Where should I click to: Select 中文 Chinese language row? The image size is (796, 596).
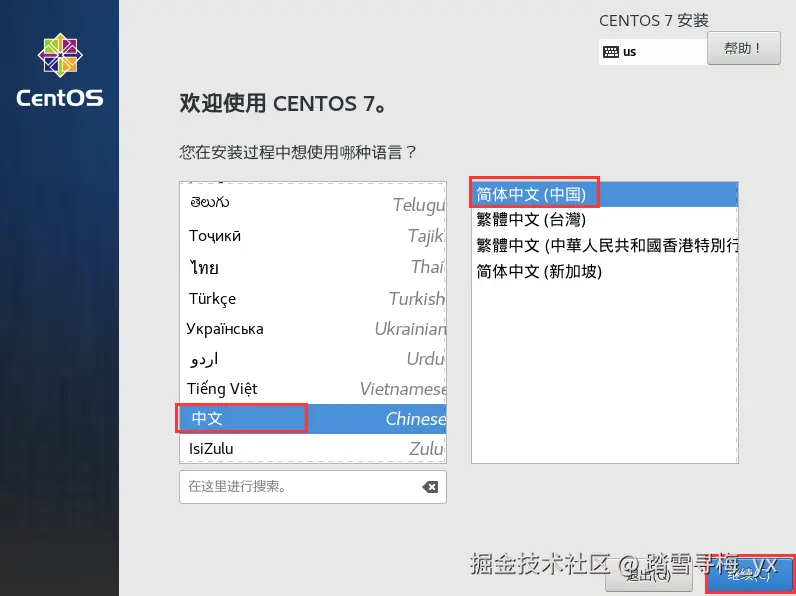pyautogui.click(x=313, y=418)
